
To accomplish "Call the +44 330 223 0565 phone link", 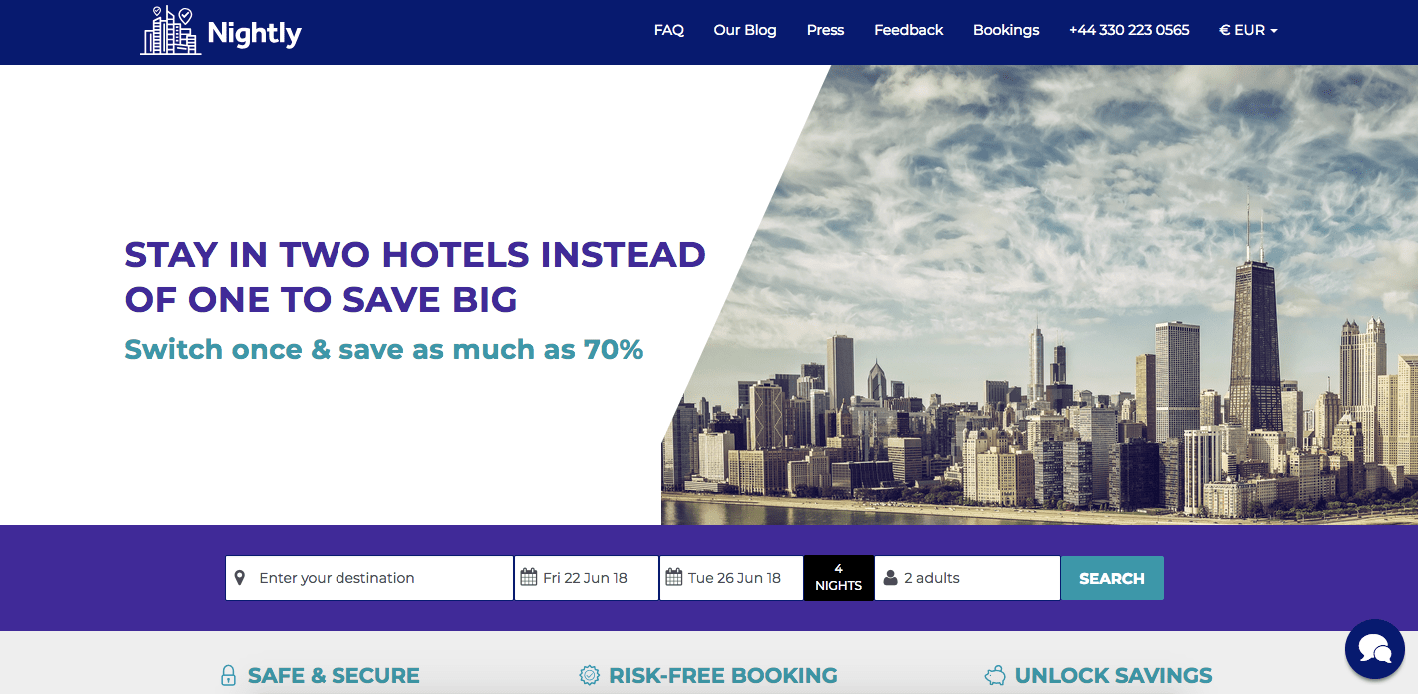I will [x=1129, y=30].
